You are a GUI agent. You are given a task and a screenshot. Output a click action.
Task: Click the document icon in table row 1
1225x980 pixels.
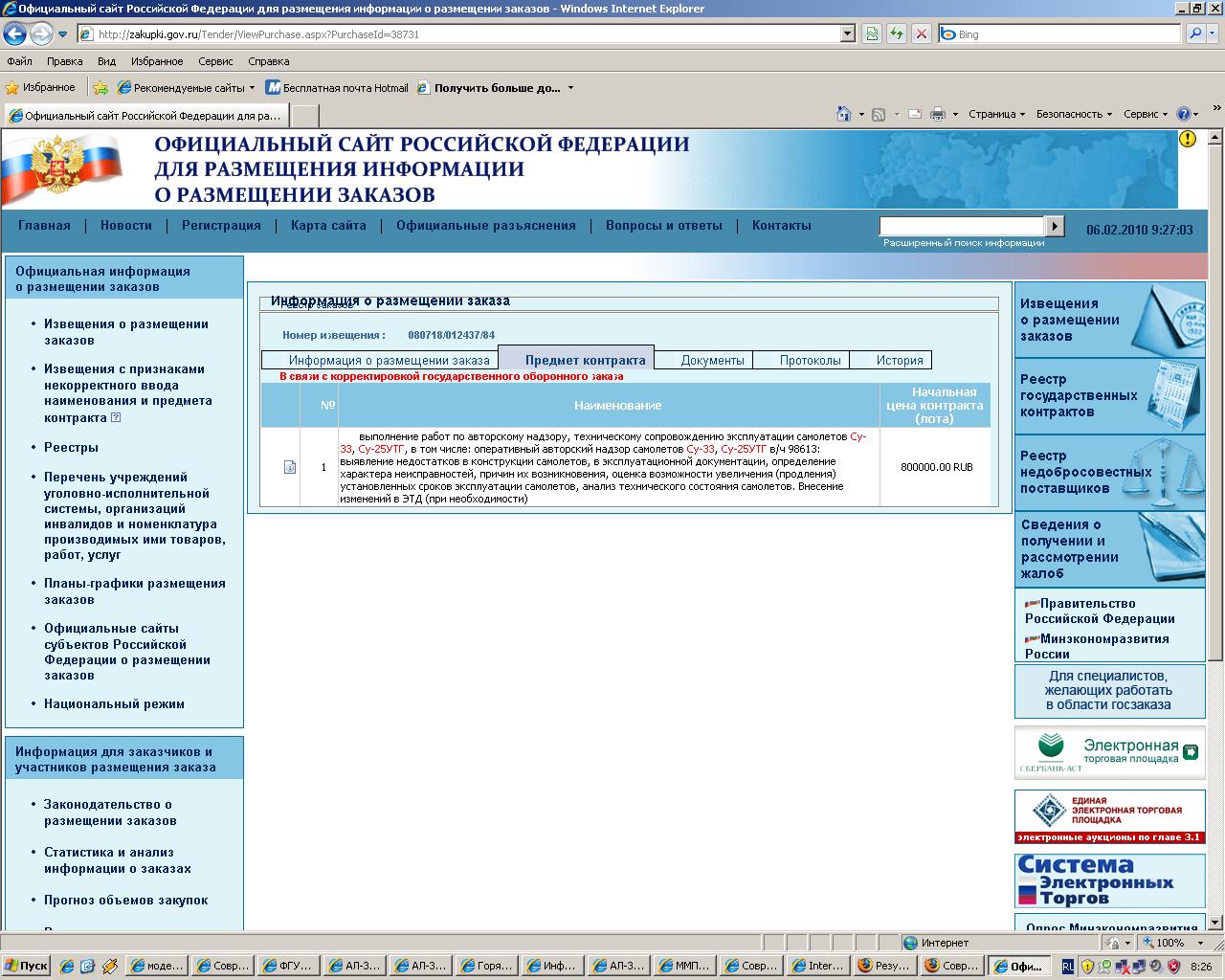coord(290,467)
